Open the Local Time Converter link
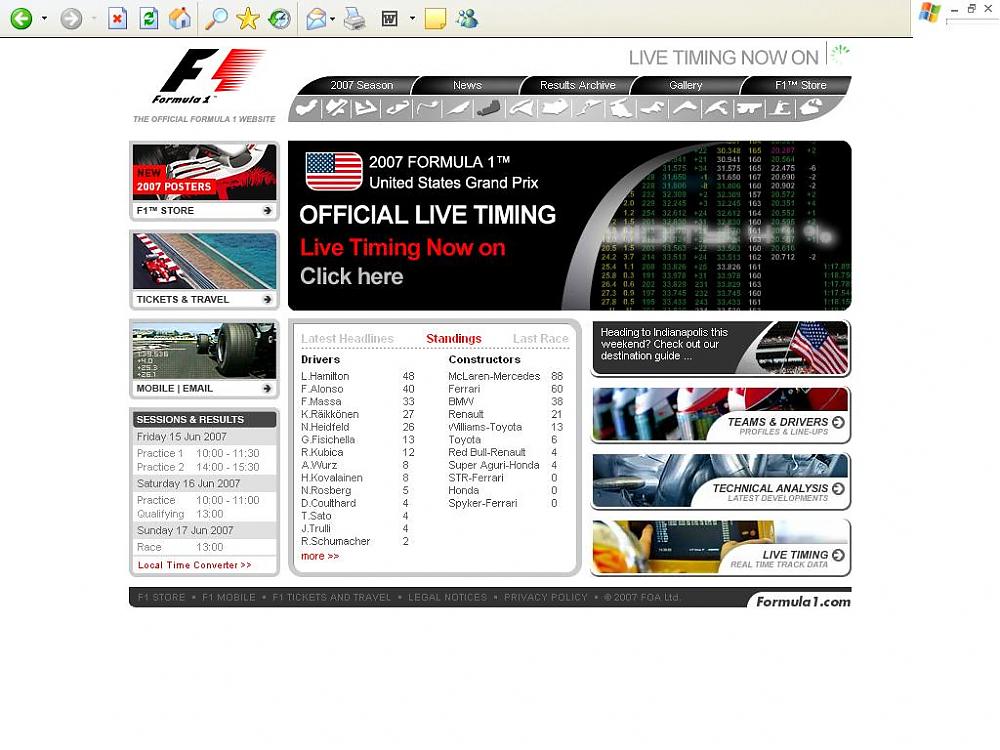This screenshot has height=750, width=1000. pos(194,565)
